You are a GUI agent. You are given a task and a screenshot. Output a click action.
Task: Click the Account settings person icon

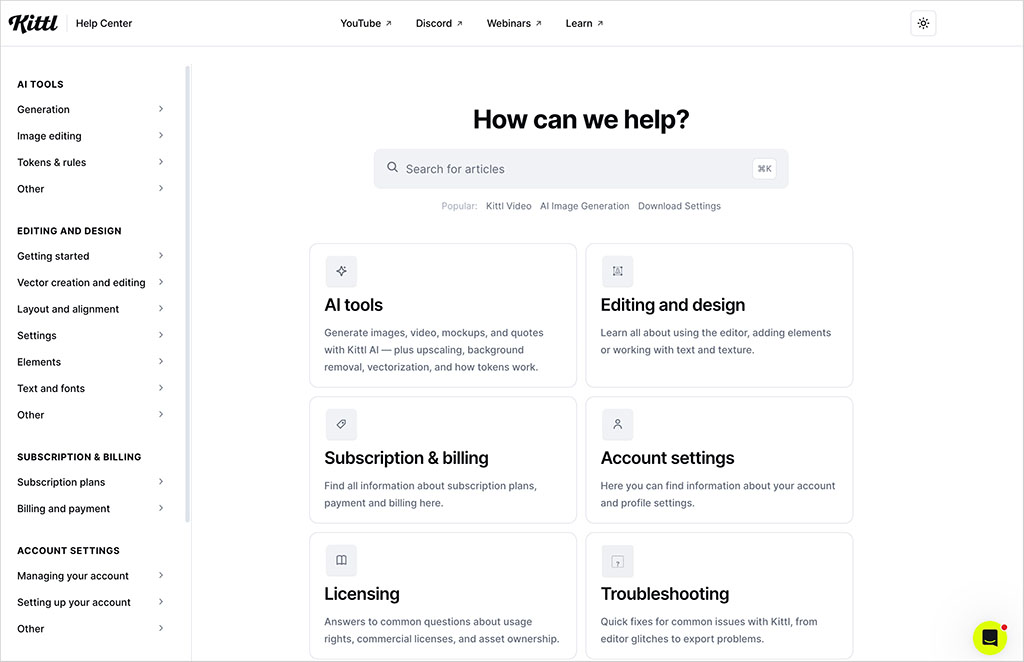617,424
